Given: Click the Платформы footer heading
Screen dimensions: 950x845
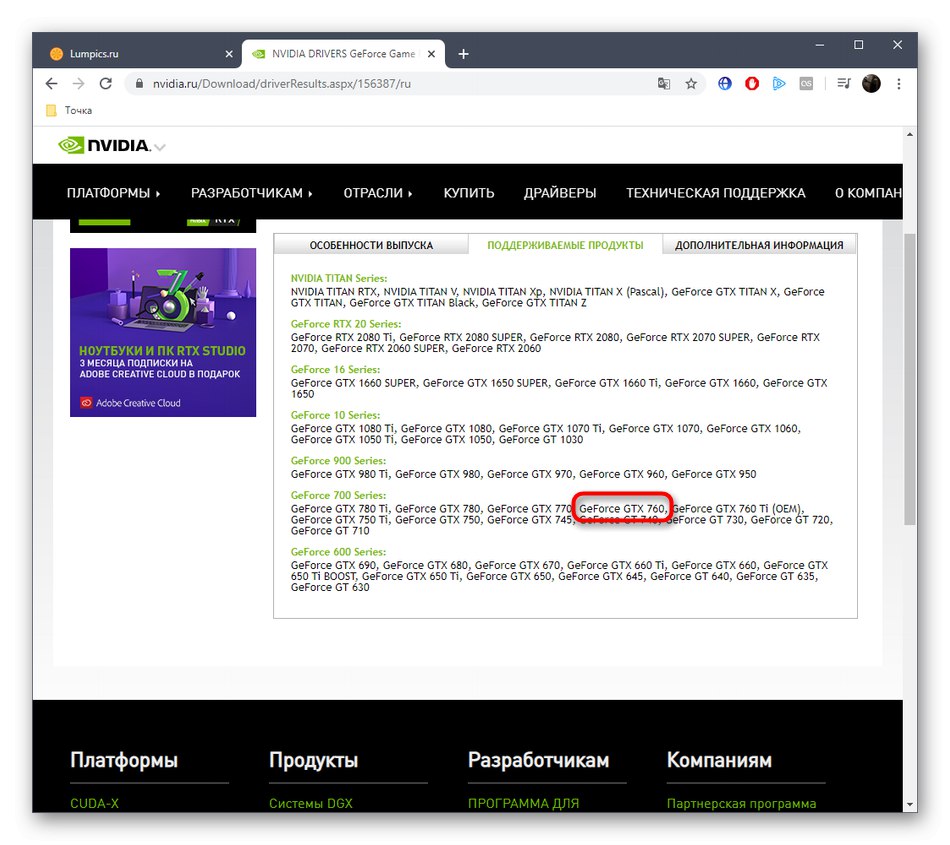Looking at the screenshot, I should [x=124, y=760].
